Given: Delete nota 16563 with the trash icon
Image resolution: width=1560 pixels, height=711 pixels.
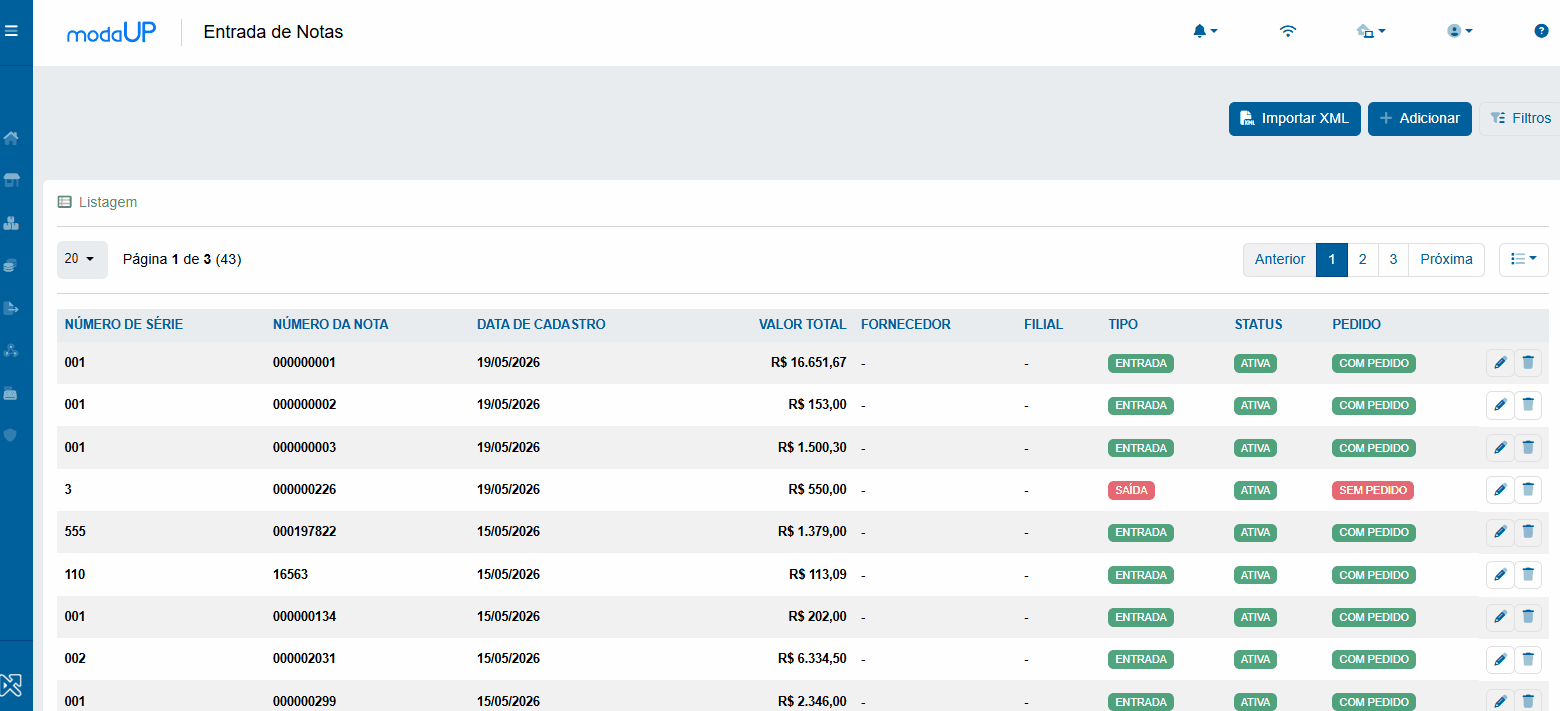Looking at the screenshot, I should point(1528,575).
